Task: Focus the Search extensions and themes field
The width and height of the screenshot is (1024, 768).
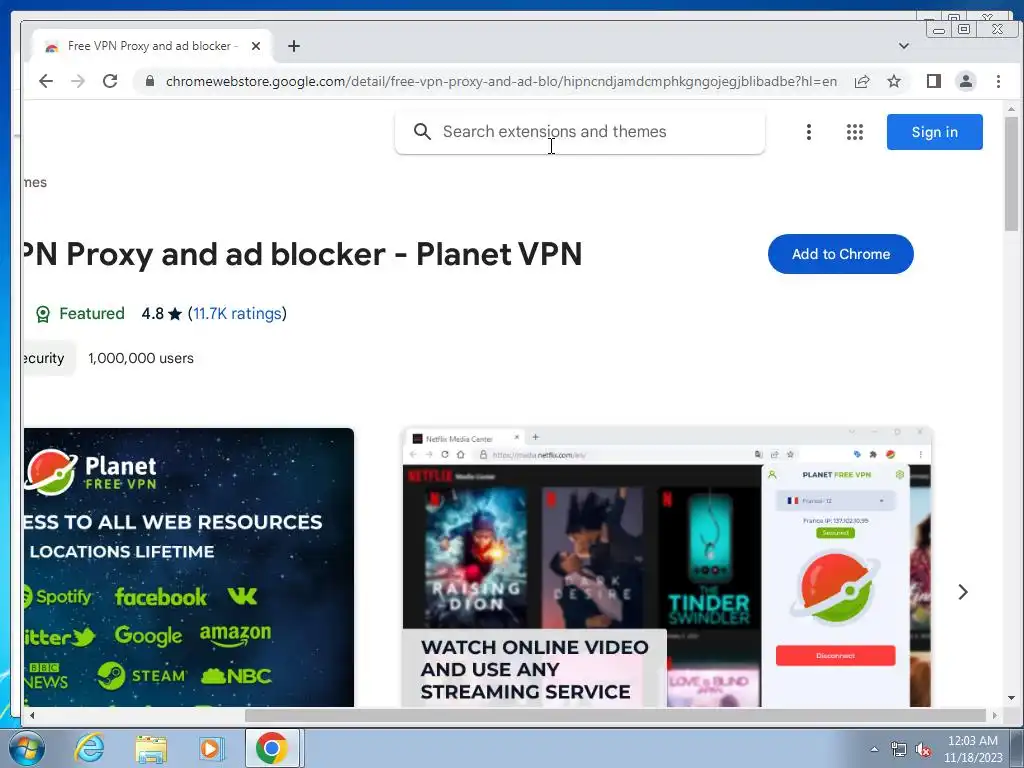Action: pyautogui.click(x=580, y=132)
